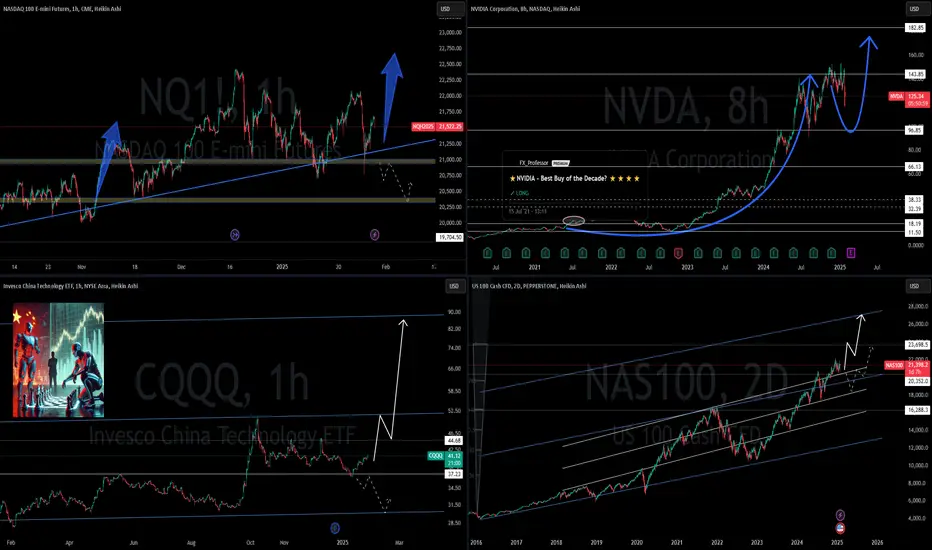Open the China robots chess image in CQQQ chart
The image size is (932, 550).
(x=58, y=360)
